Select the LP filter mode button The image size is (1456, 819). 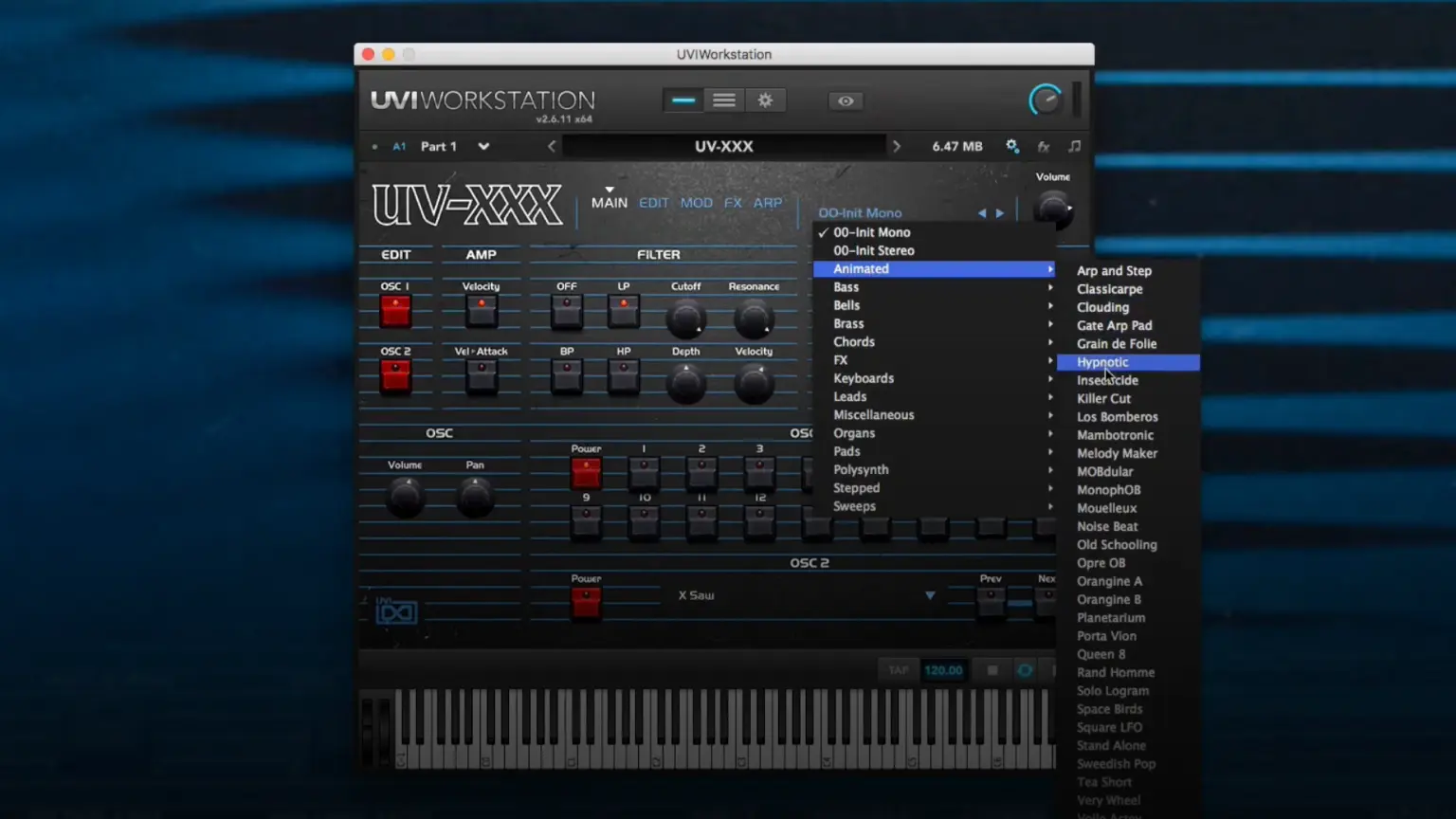(x=624, y=311)
